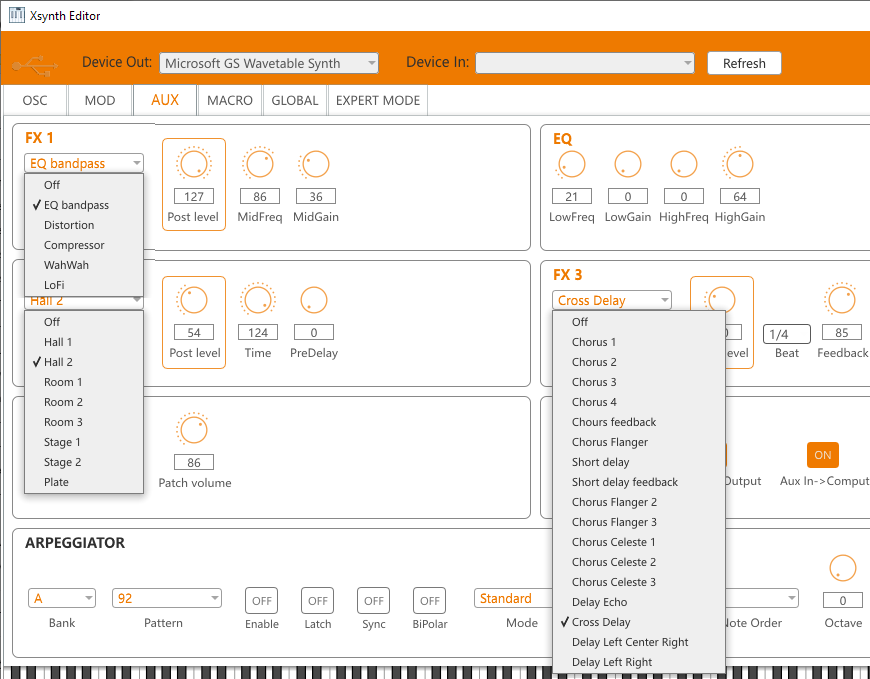Click the Cross Delay combo box
The height and width of the screenshot is (679, 870).
tap(611, 300)
